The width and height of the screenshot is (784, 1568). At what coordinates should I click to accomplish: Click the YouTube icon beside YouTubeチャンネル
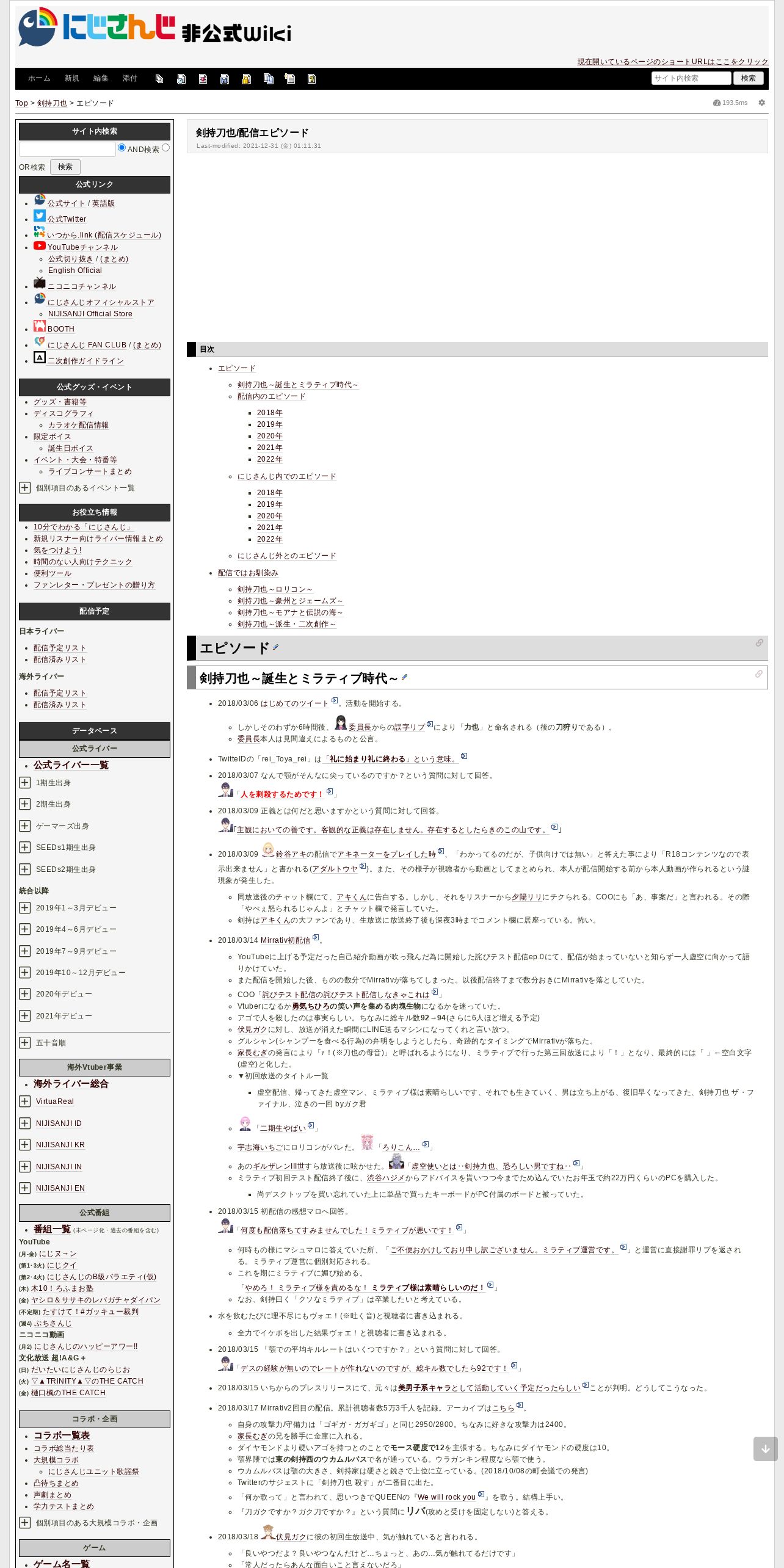[40, 245]
